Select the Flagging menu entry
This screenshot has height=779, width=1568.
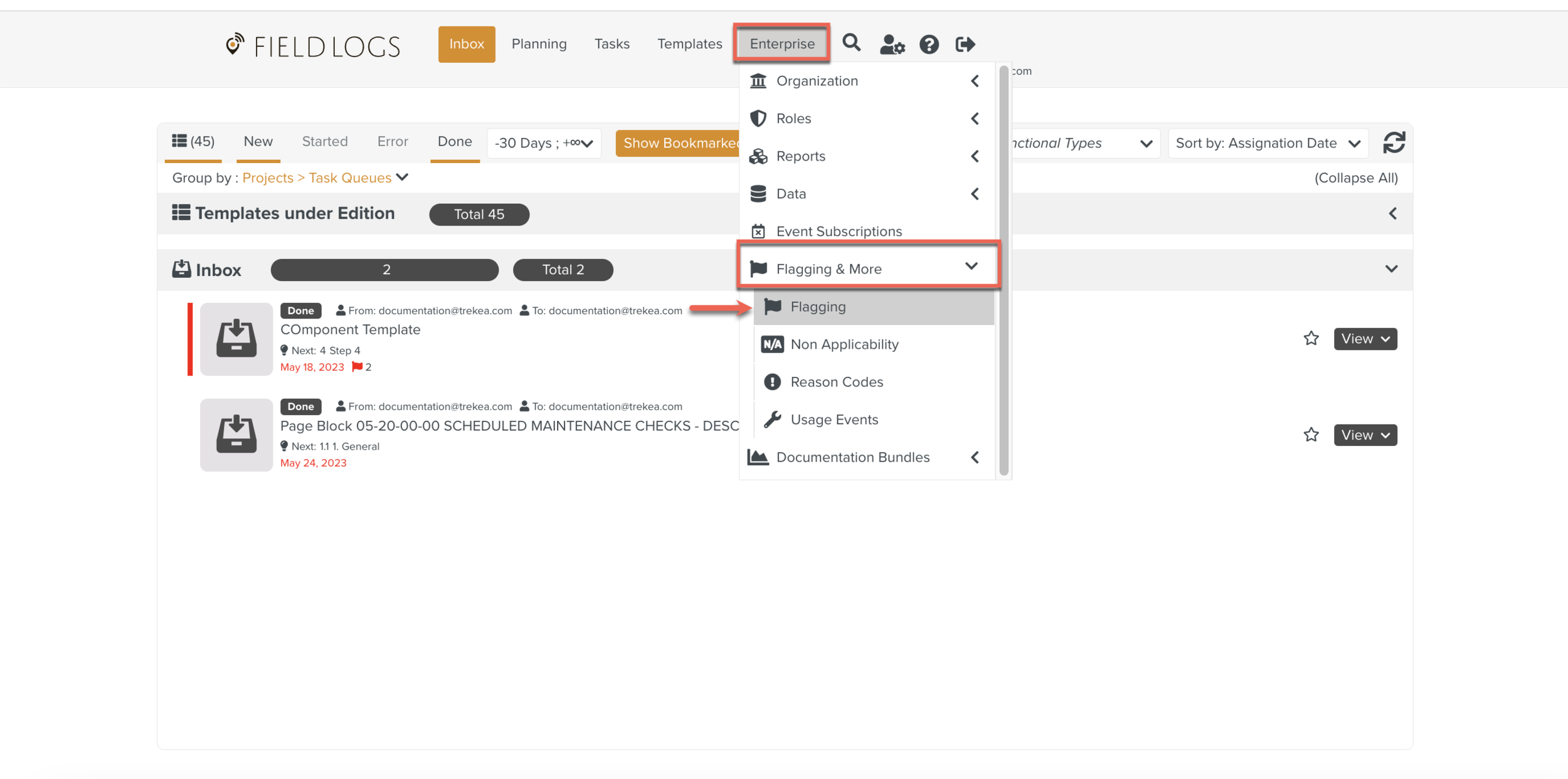click(x=874, y=307)
